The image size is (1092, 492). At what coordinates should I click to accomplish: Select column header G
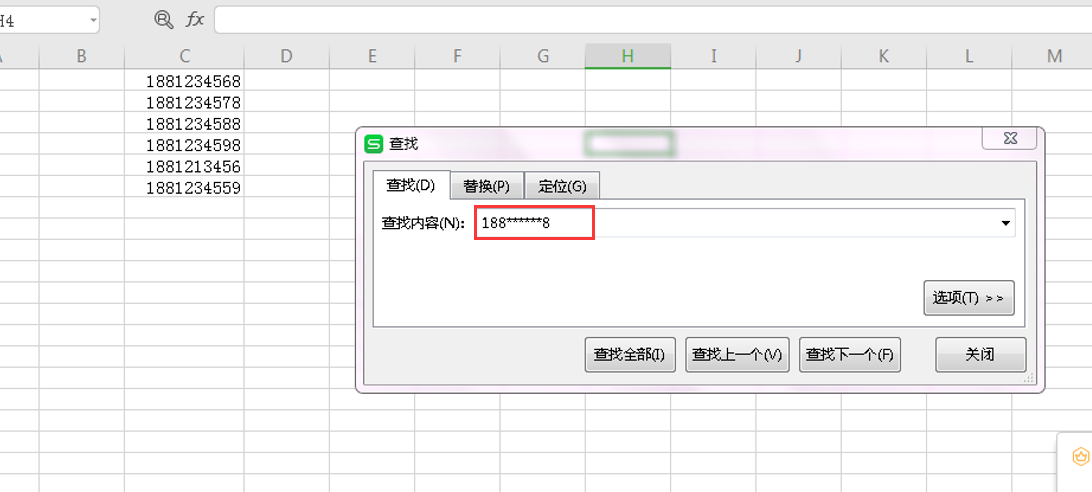pyautogui.click(x=543, y=56)
